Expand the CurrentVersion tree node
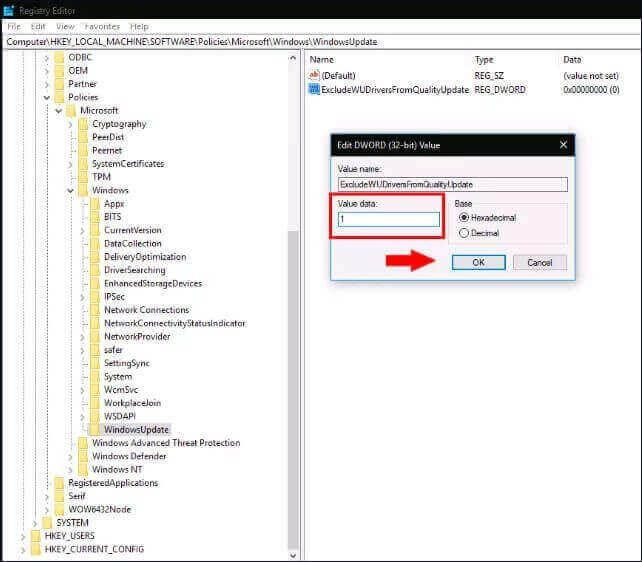 82,230
